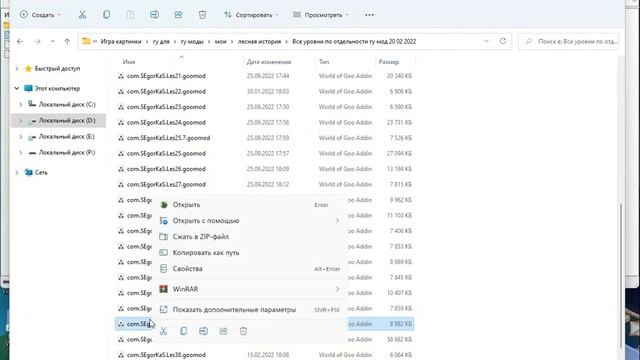Expand Локальный диск (C:) node
The width and height of the screenshot is (640, 360).
click(21, 104)
